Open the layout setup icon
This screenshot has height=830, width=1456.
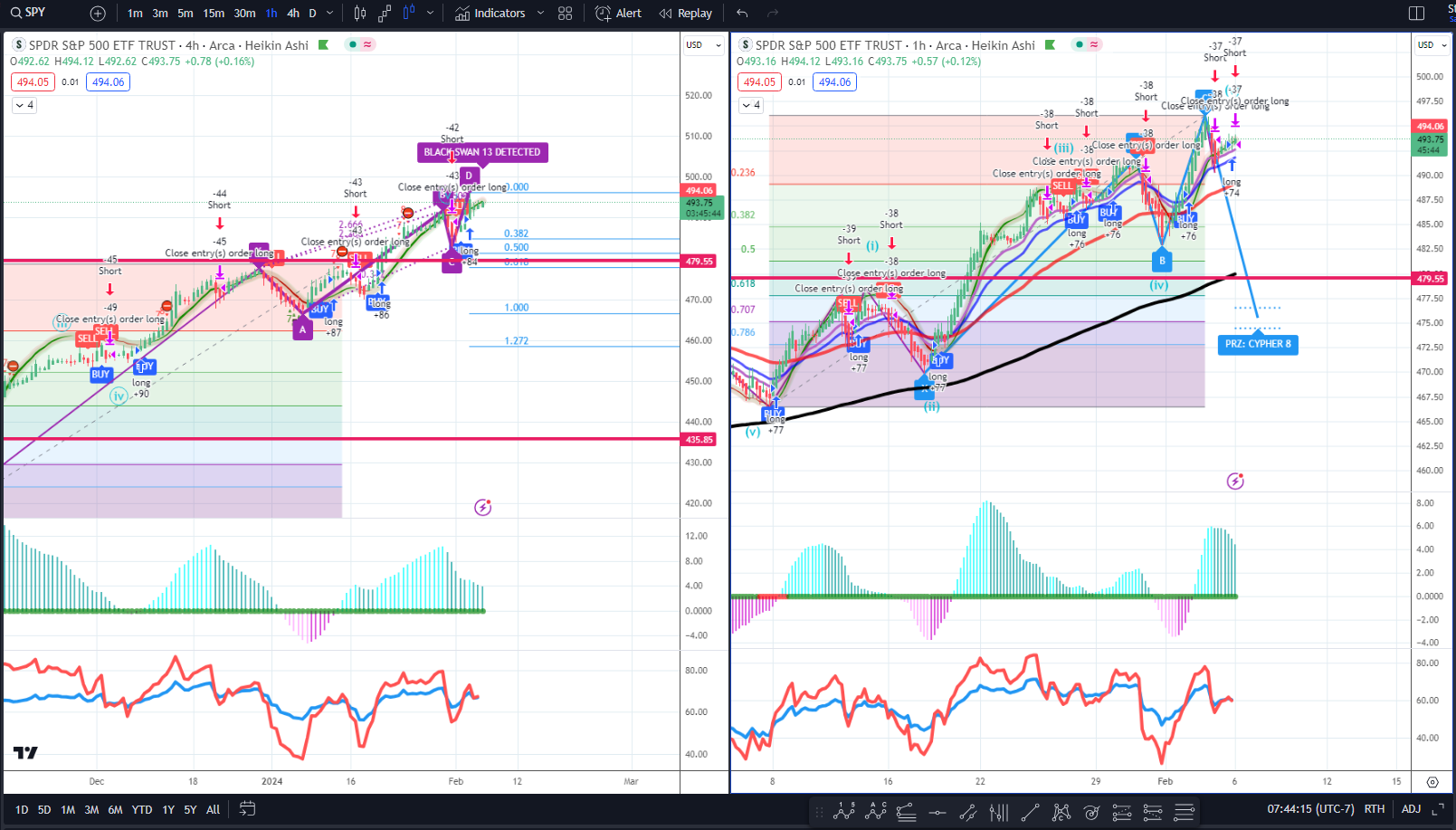(1417, 14)
